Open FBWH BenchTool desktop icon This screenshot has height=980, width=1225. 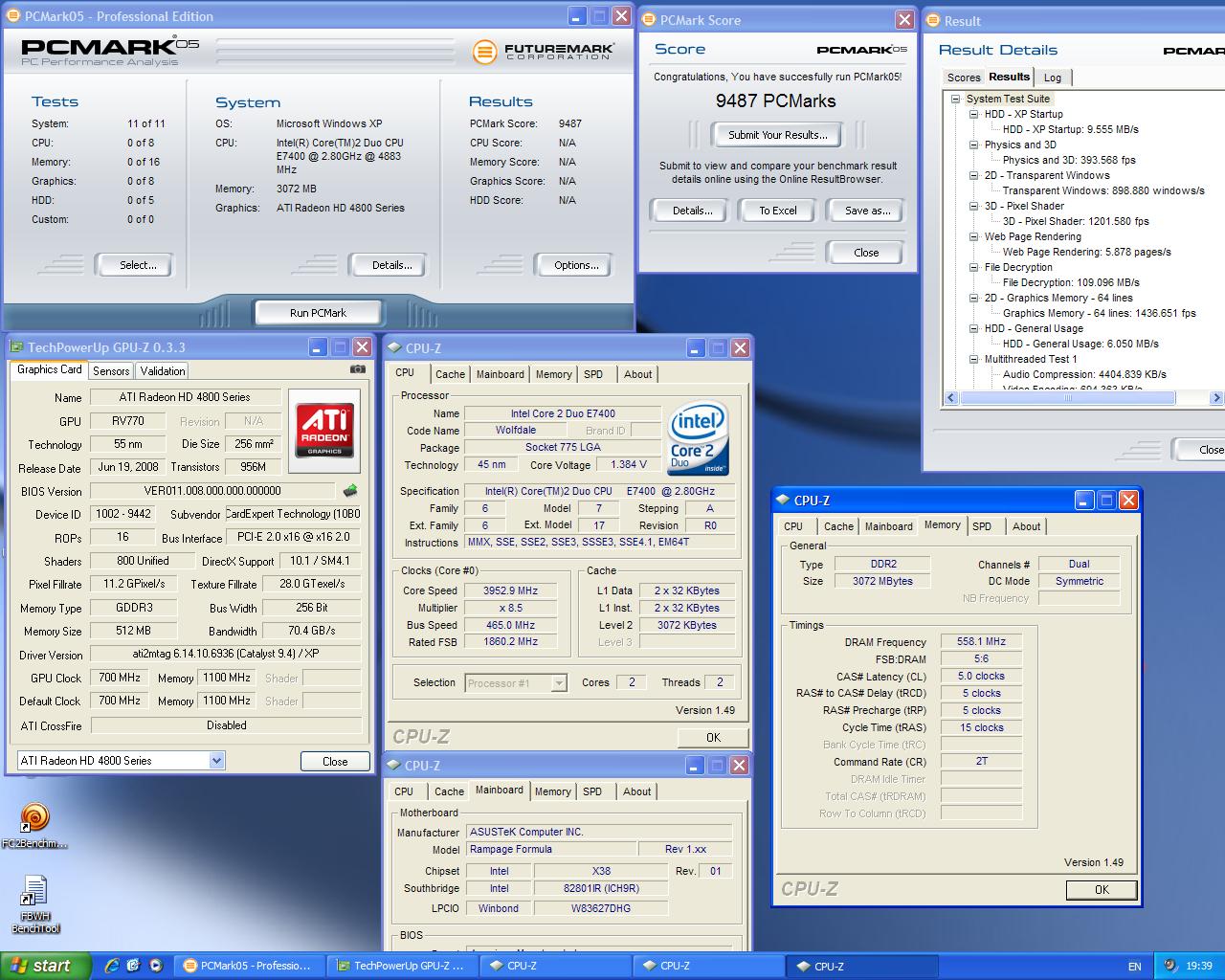point(34,891)
